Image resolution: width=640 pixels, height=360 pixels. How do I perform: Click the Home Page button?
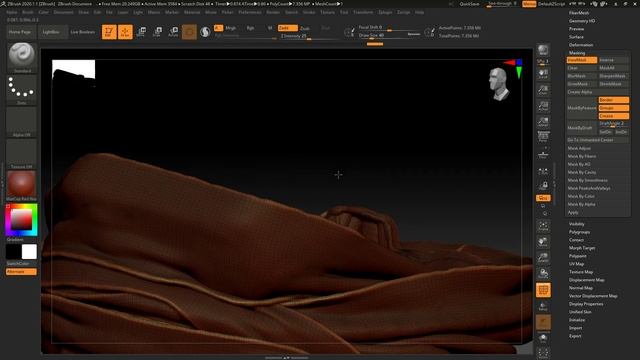(x=20, y=32)
